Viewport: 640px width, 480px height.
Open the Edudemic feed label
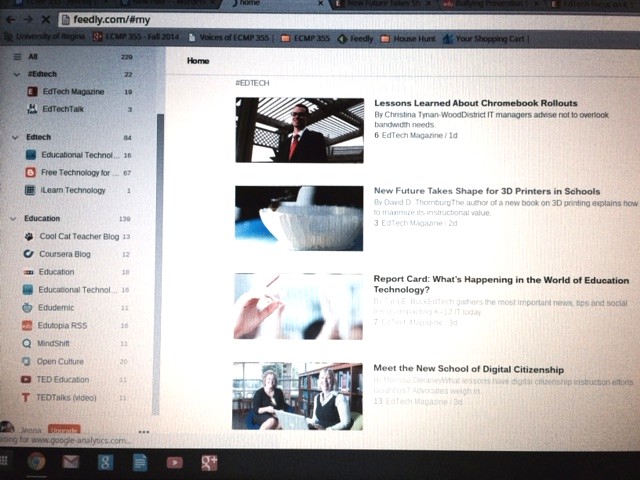[56, 307]
